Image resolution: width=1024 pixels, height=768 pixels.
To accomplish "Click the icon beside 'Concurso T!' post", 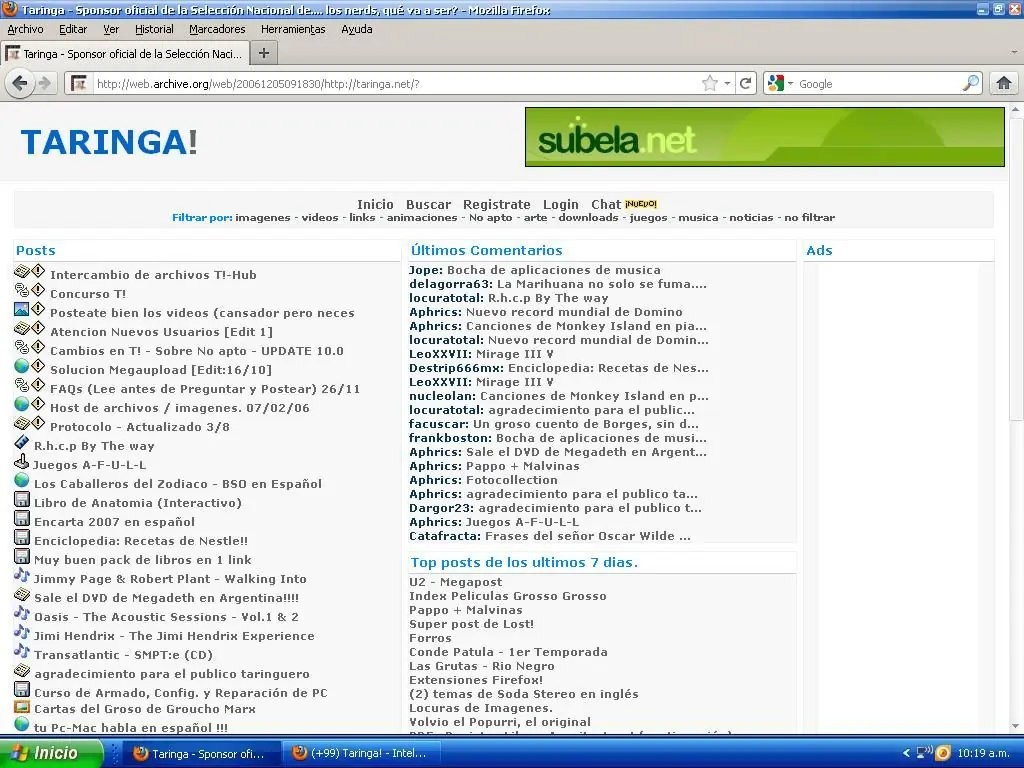I will (22, 289).
